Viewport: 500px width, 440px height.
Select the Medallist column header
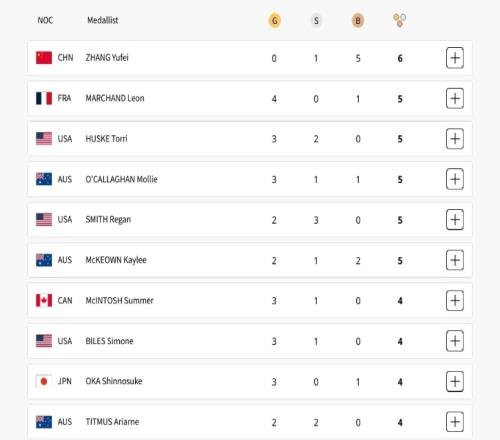click(103, 20)
